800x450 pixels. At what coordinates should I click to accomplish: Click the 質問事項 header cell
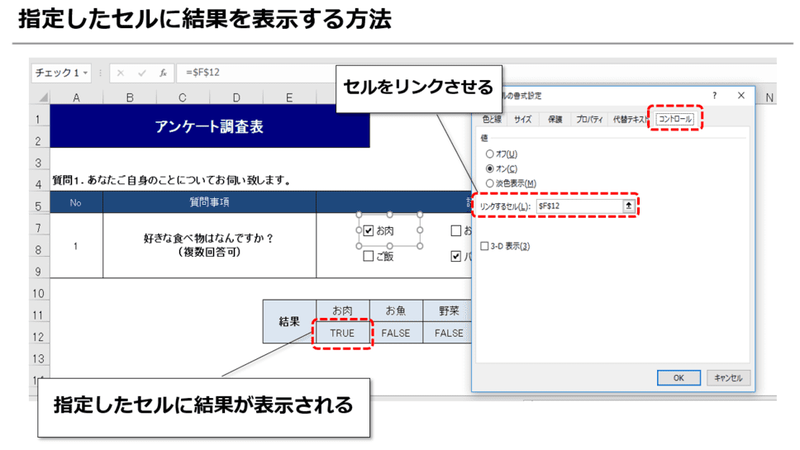pos(210,203)
